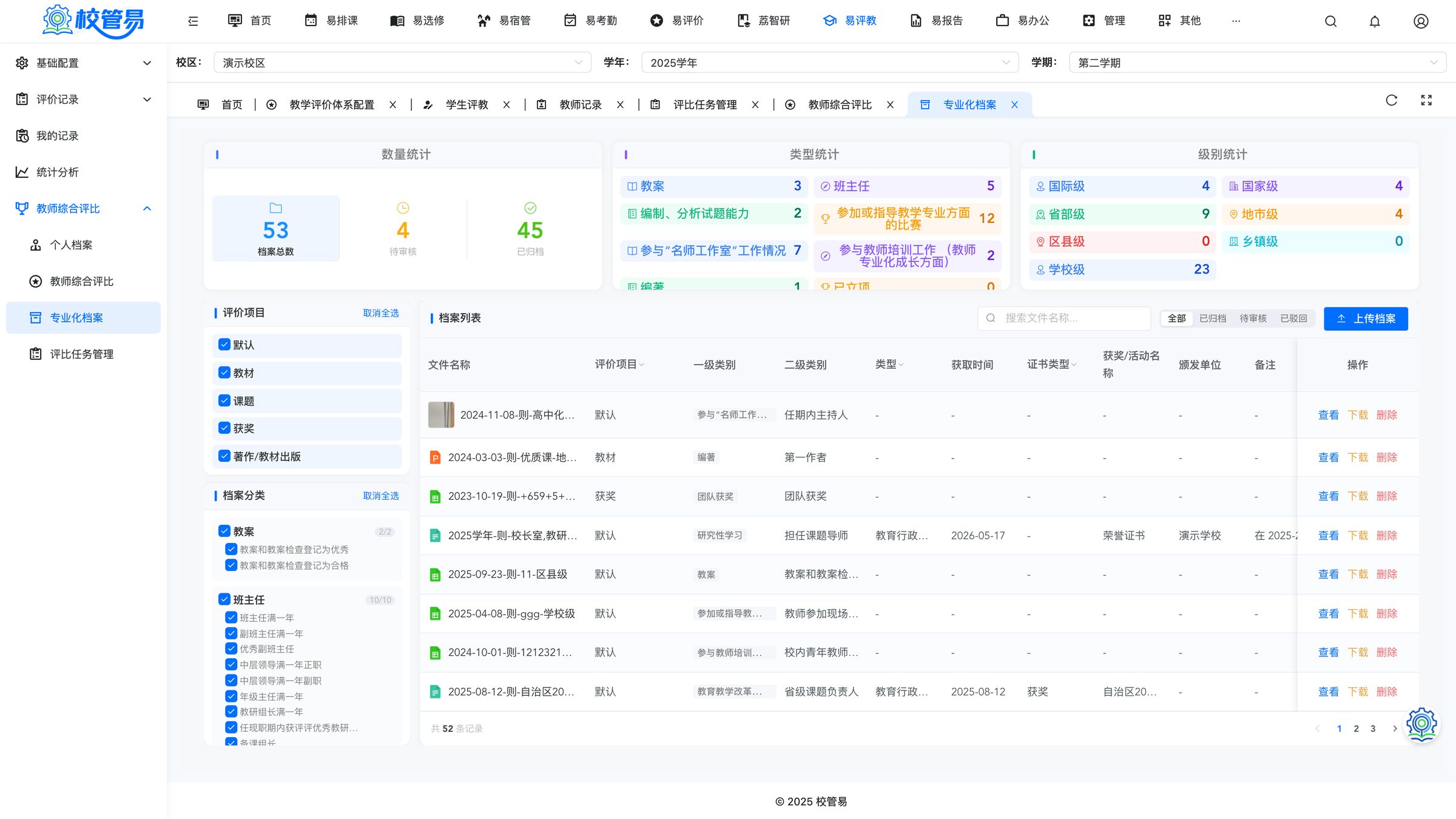The height and width of the screenshot is (819, 1456).
Task: Close the 教师综合评比 tab
Action: (891, 105)
